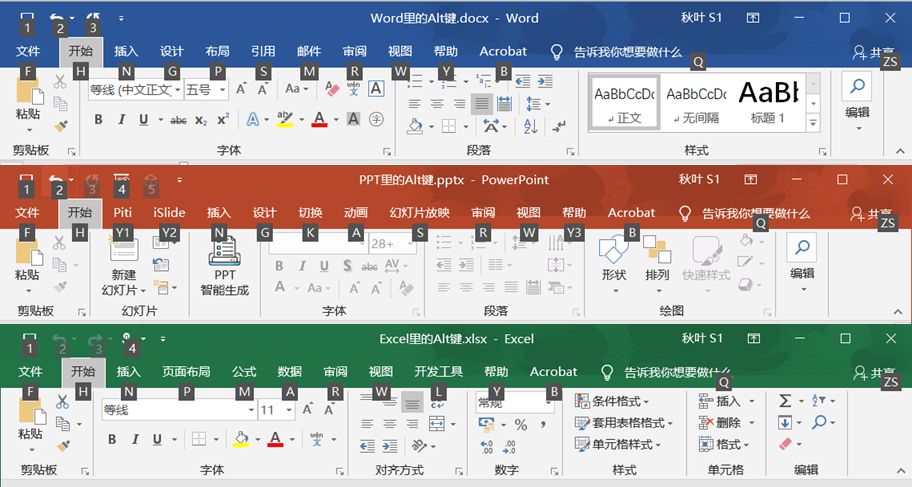Screen dimensions: 912x487
Task: Open Word font name combo box
Action: pos(135,90)
